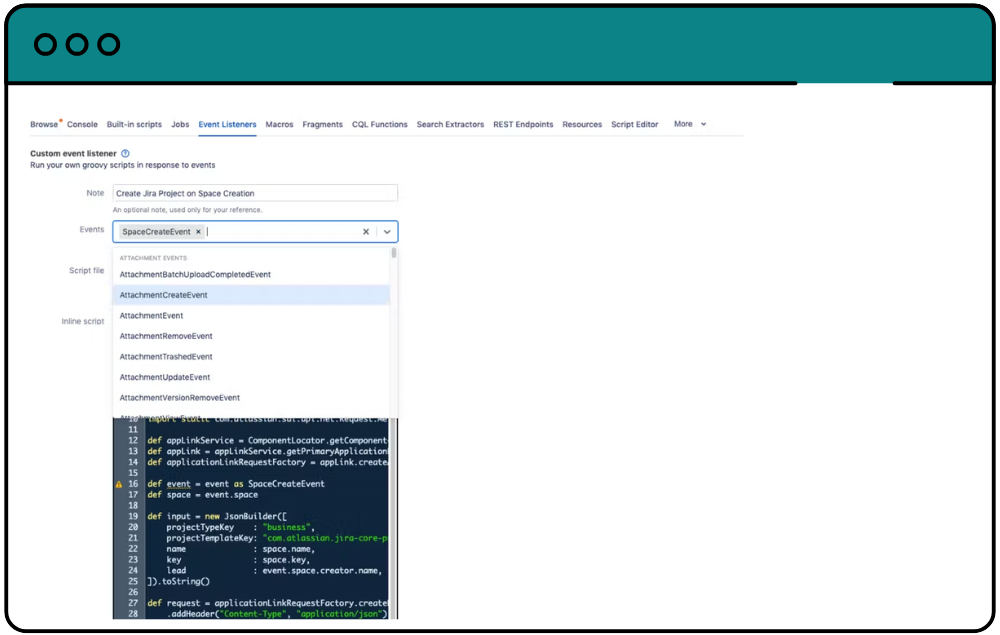Go to Search Extractors tab
The image size is (1000, 635).
point(450,124)
